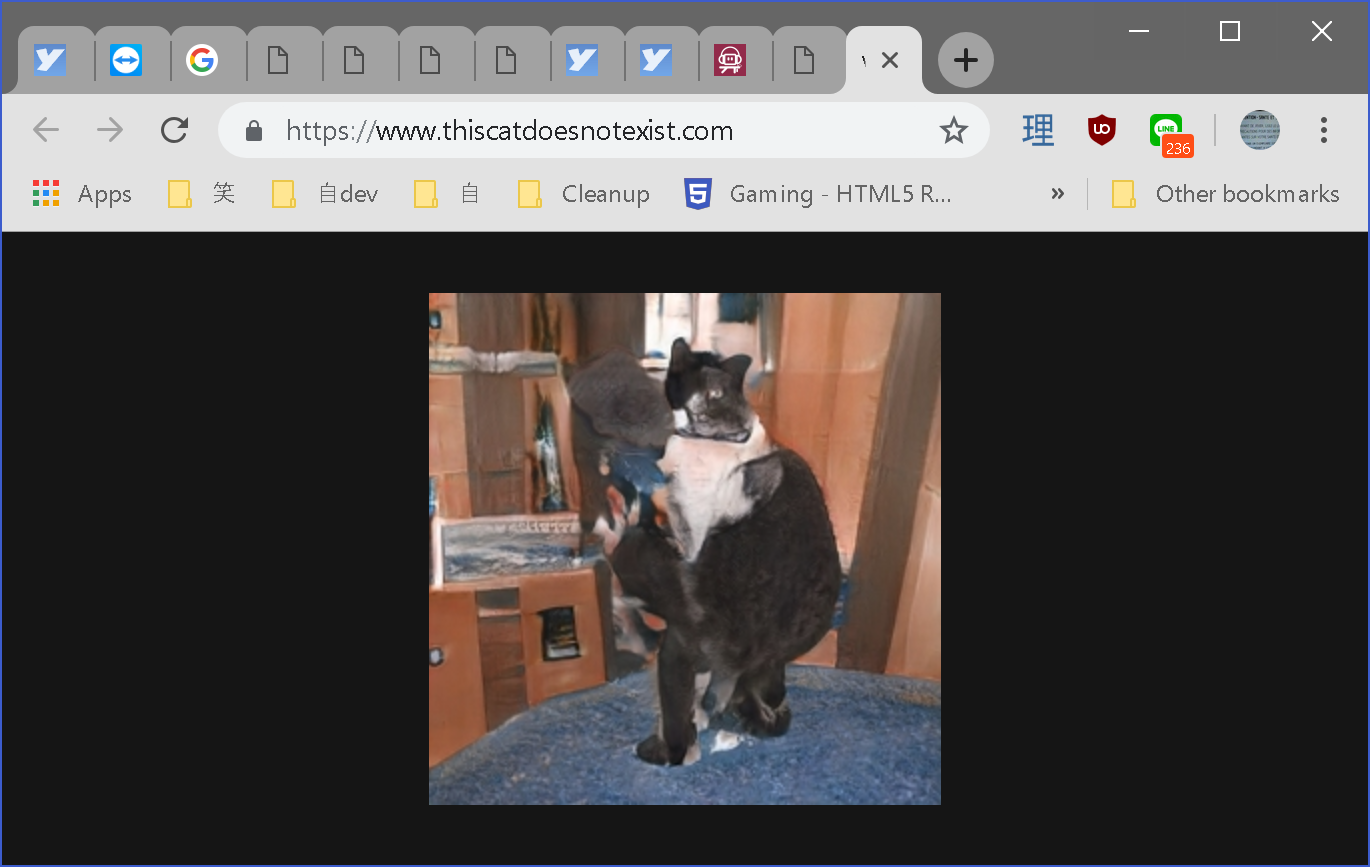Close the current active tab
1370x867 pixels.
tap(890, 60)
